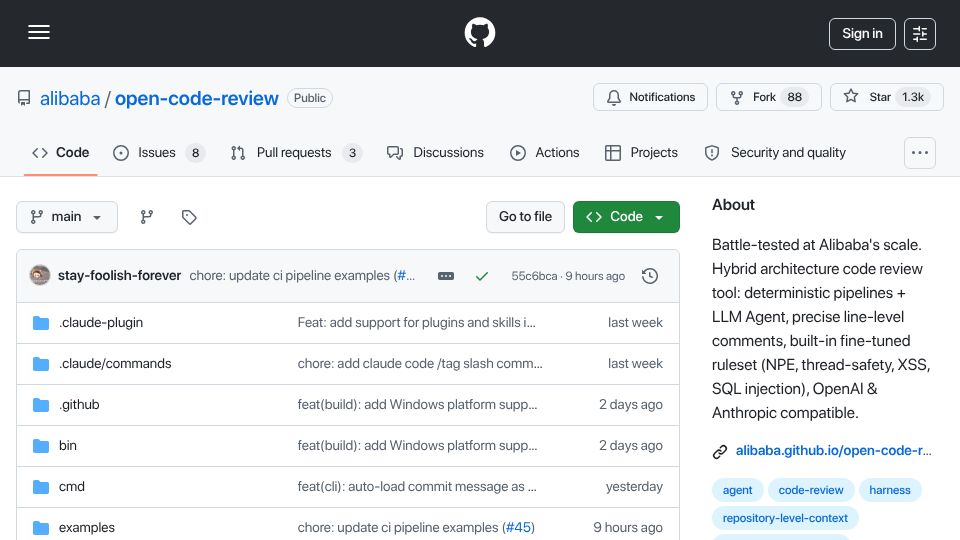Open the open-code-review repository link
Image resolution: width=960 pixels, height=540 pixels.
[x=197, y=98]
